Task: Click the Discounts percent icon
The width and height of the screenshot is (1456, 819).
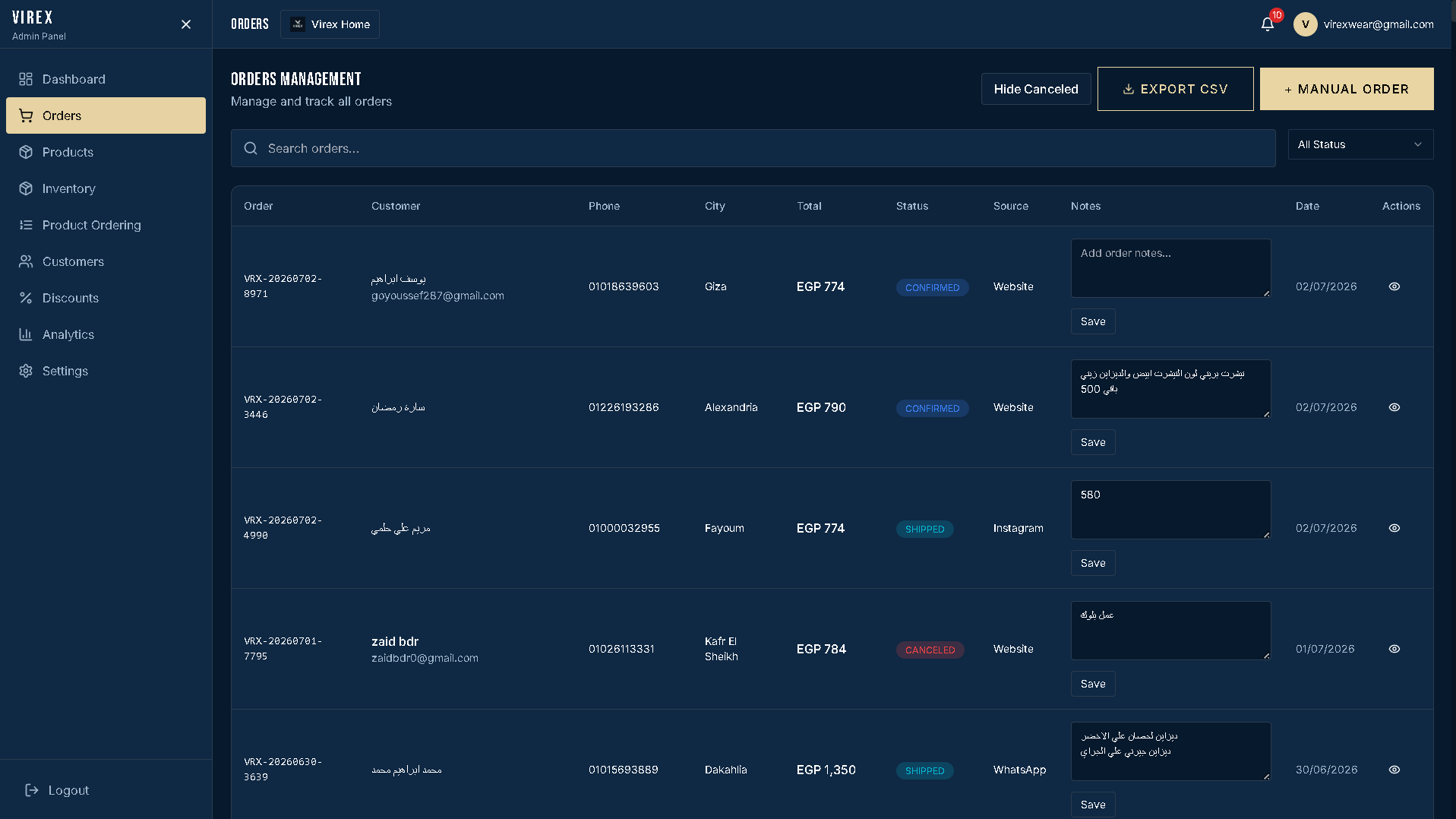Action: [x=26, y=298]
